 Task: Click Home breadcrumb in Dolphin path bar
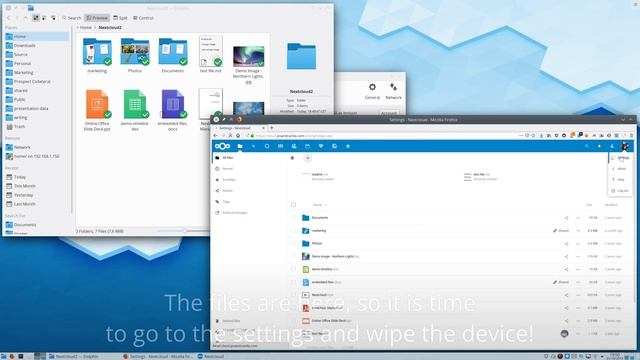tap(86, 27)
